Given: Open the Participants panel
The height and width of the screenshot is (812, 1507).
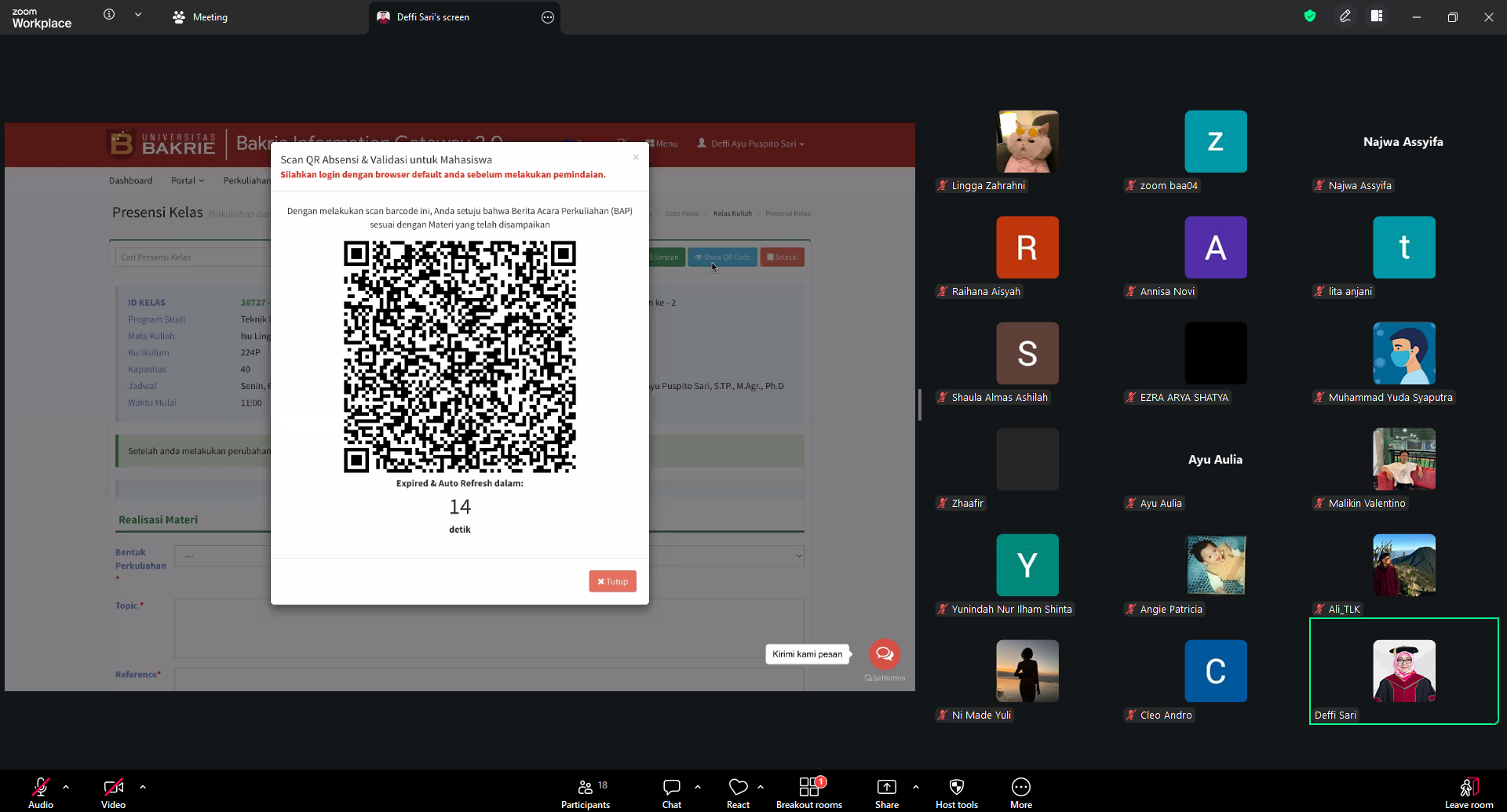Looking at the screenshot, I should [x=586, y=792].
